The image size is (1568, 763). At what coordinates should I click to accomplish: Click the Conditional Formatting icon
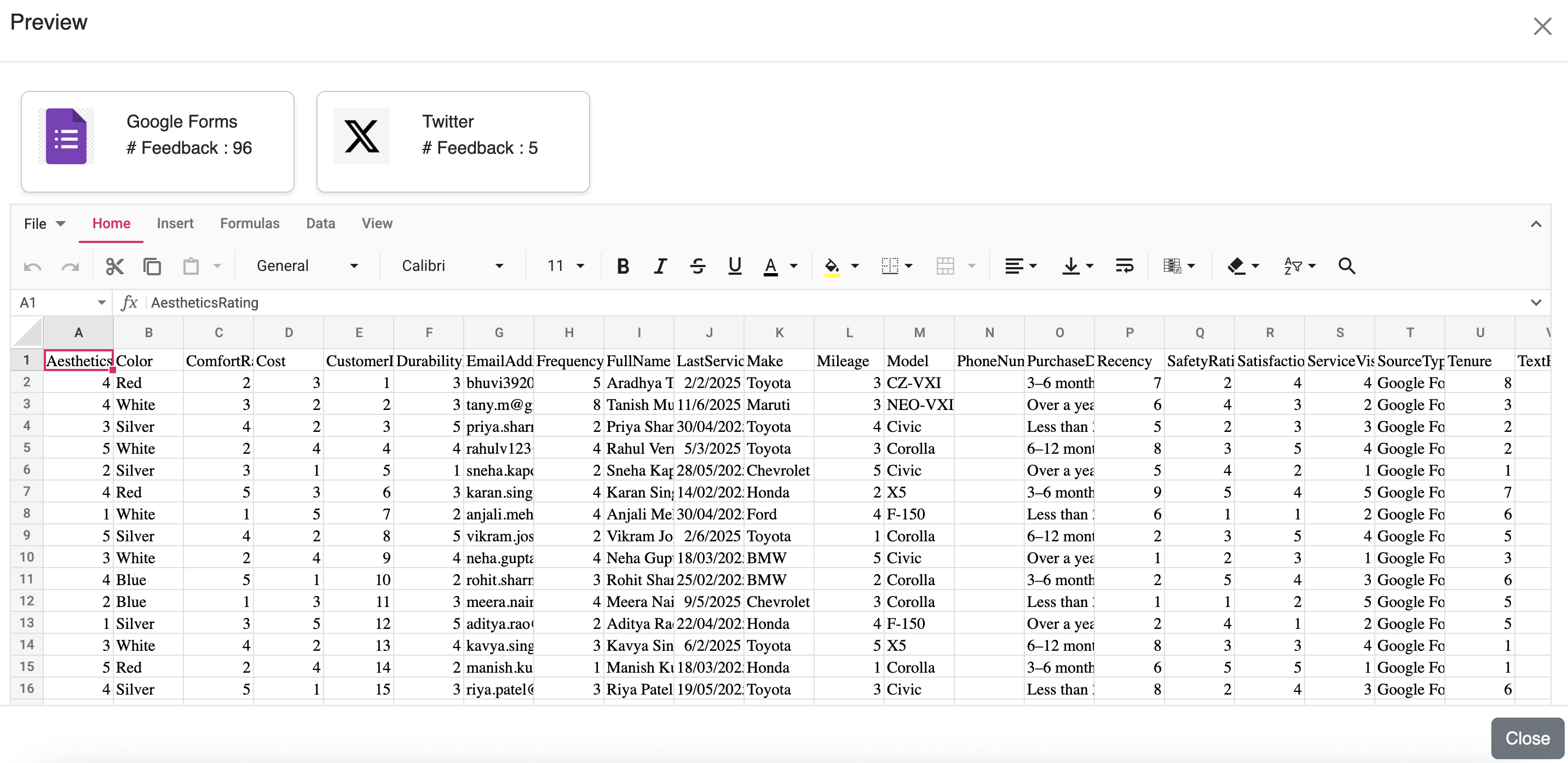(x=1172, y=266)
